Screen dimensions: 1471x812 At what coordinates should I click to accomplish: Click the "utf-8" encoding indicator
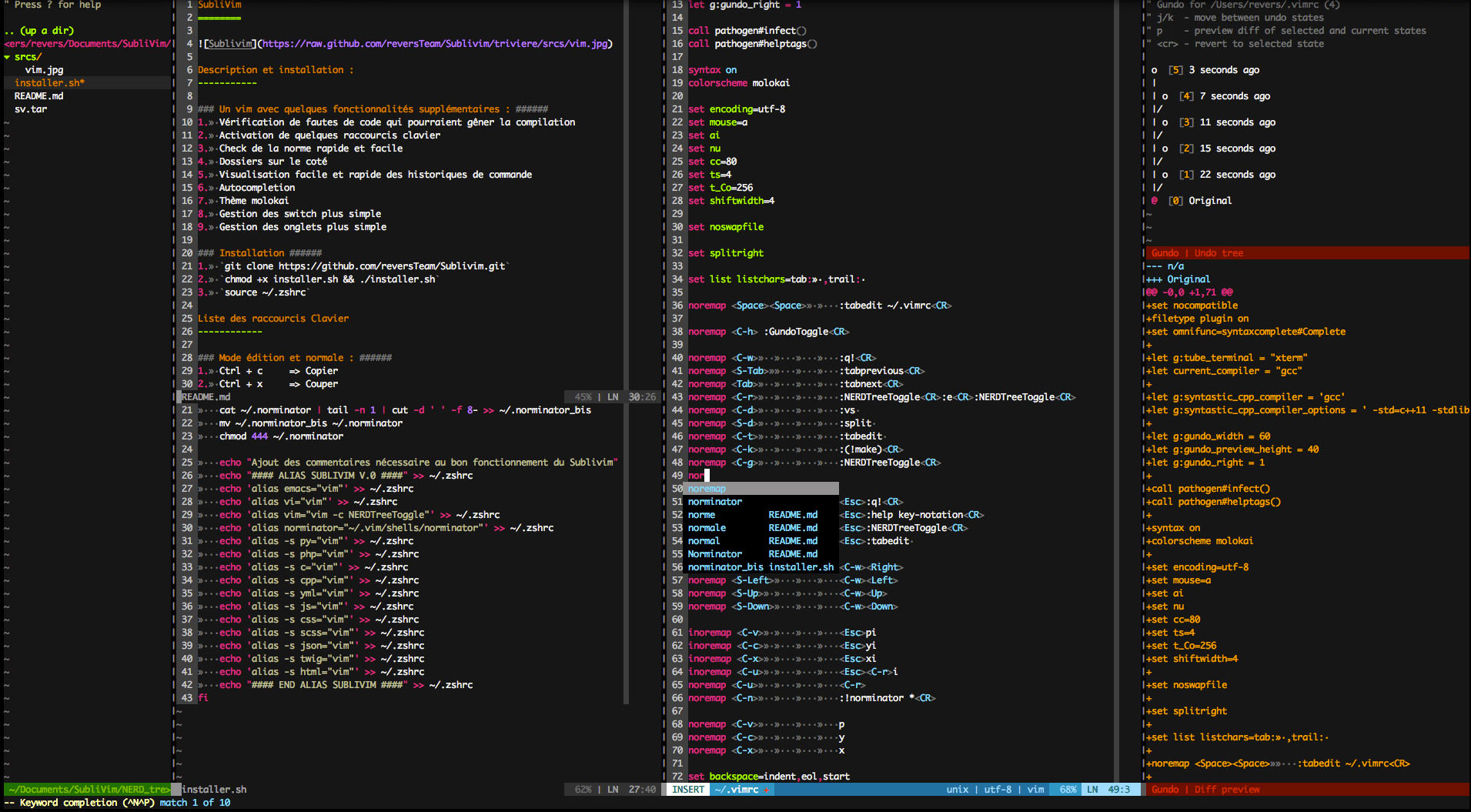point(998,790)
